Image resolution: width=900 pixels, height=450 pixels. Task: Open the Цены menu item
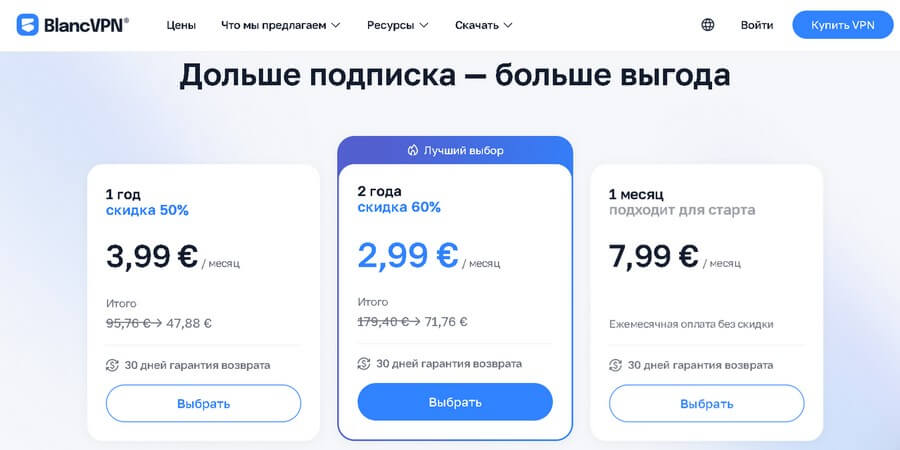(x=181, y=25)
